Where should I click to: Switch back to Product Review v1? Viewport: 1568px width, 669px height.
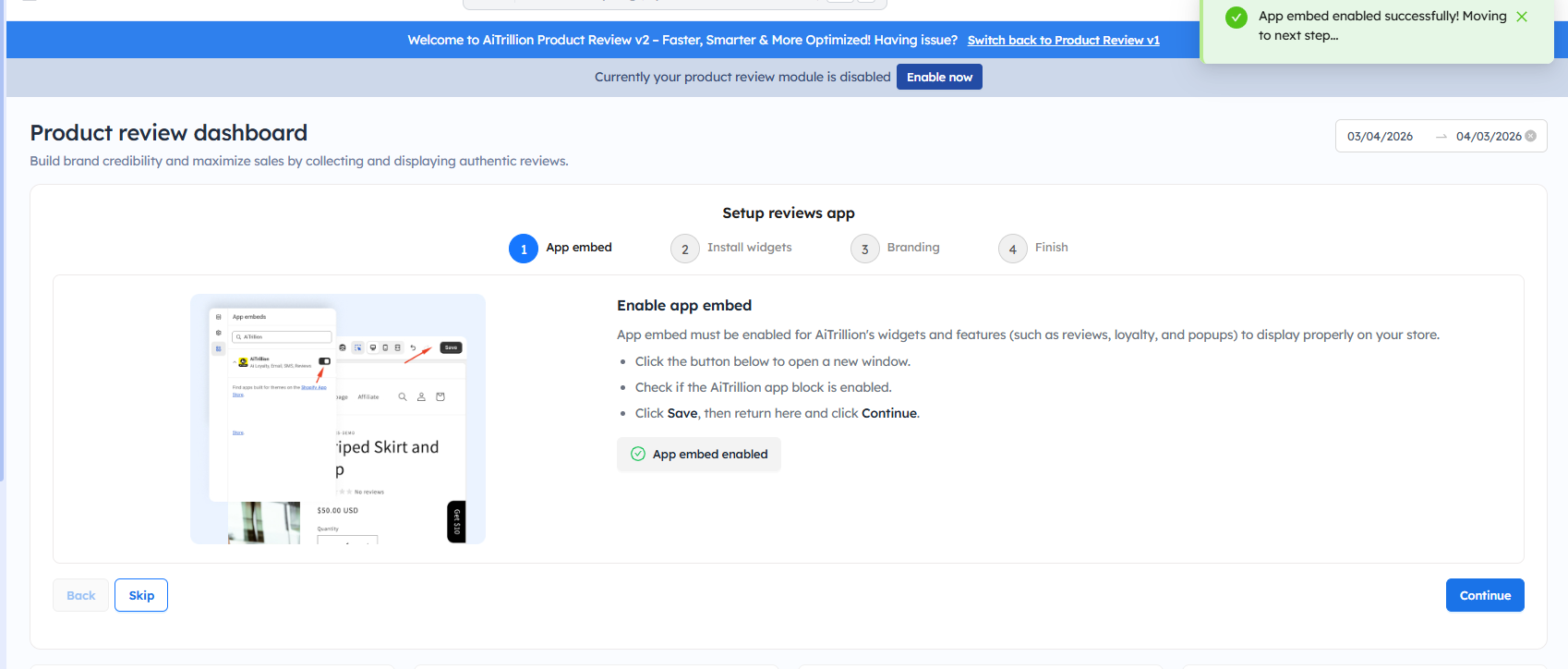[x=1063, y=41]
